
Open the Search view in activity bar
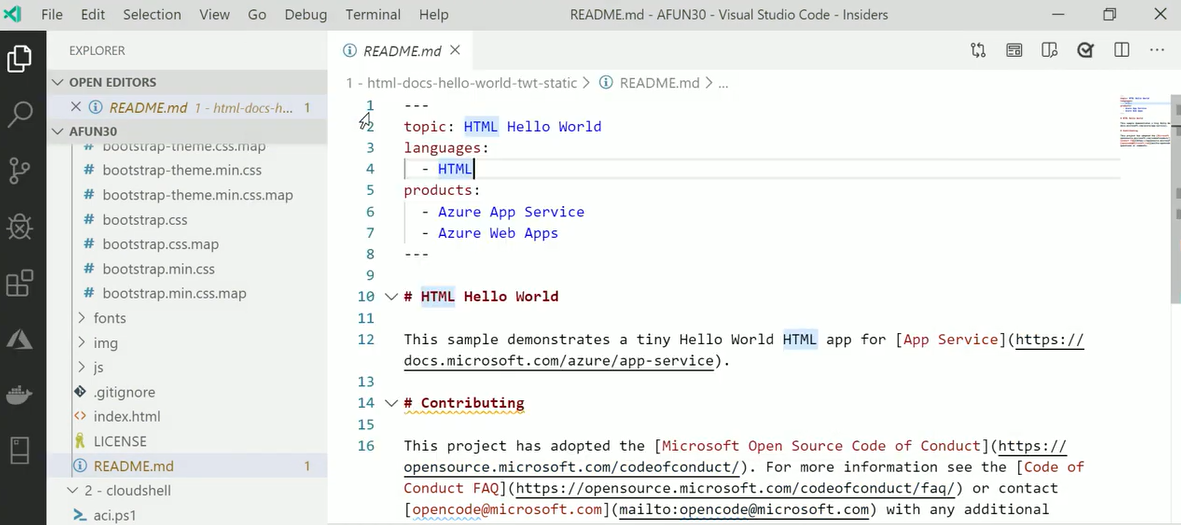[20, 114]
